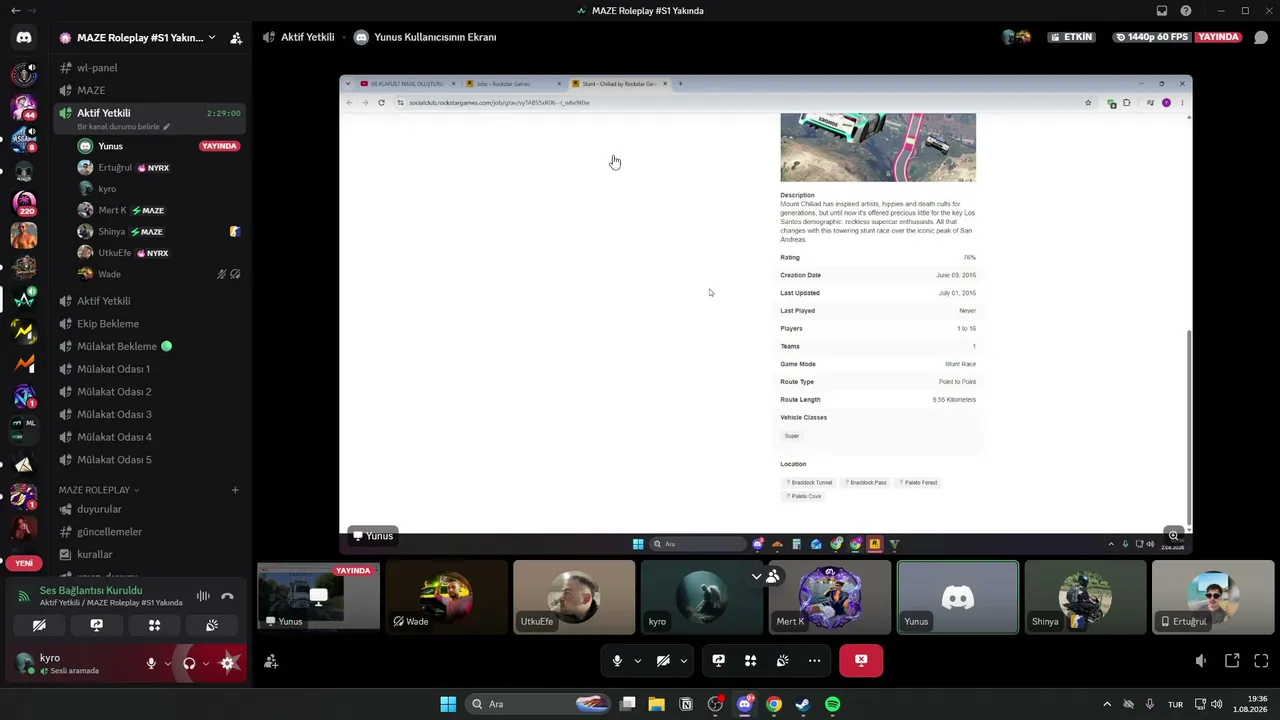Image resolution: width=1280 pixels, height=720 pixels.
Task: Open the Notion app on the taskbar
Action: pyautogui.click(x=685, y=704)
